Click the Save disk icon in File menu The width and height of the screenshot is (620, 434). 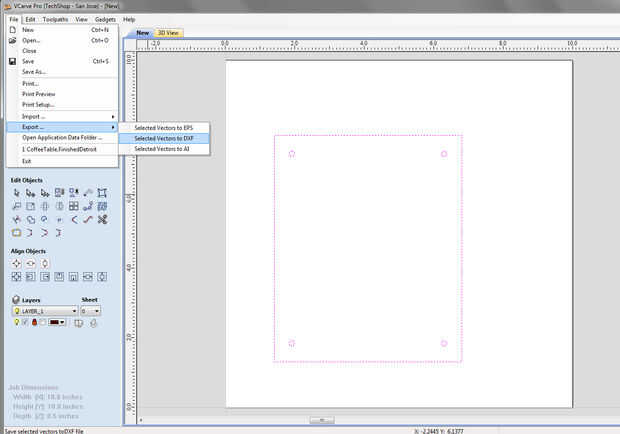click(13, 61)
